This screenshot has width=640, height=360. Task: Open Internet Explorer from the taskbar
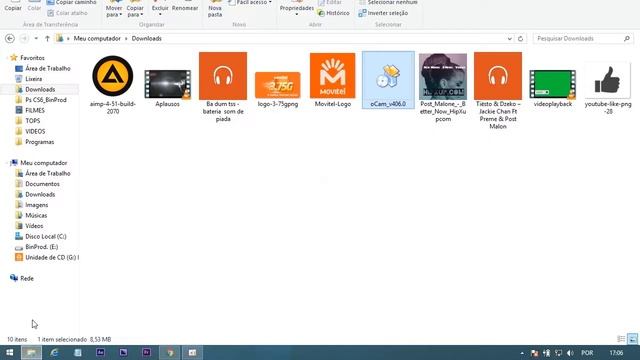54,353
